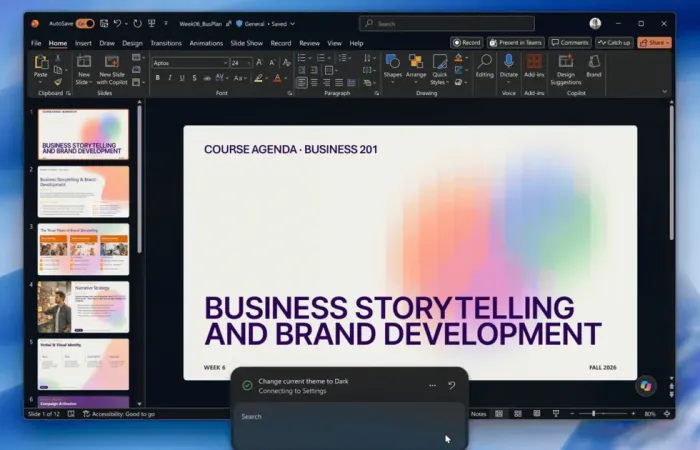The width and height of the screenshot is (700, 450).
Task: Open the font color dropdown arrow
Action: point(286,79)
